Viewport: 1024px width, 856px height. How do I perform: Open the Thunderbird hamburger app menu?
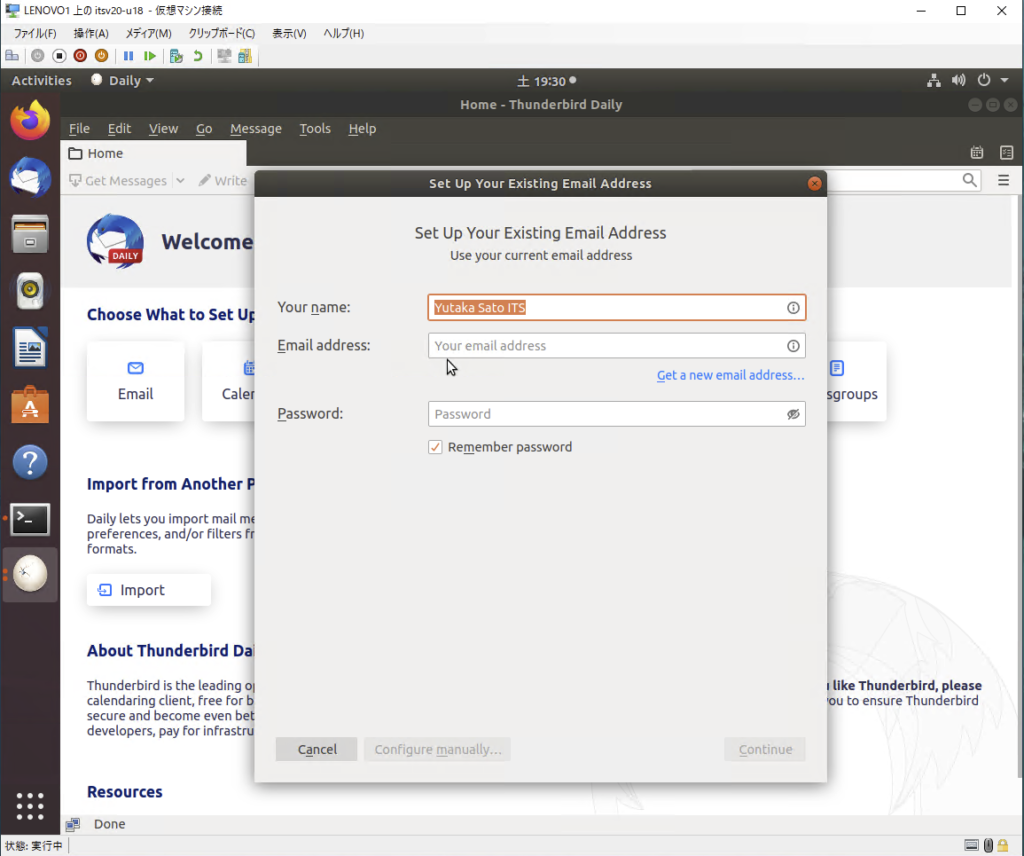pyautogui.click(x=1003, y=180)
